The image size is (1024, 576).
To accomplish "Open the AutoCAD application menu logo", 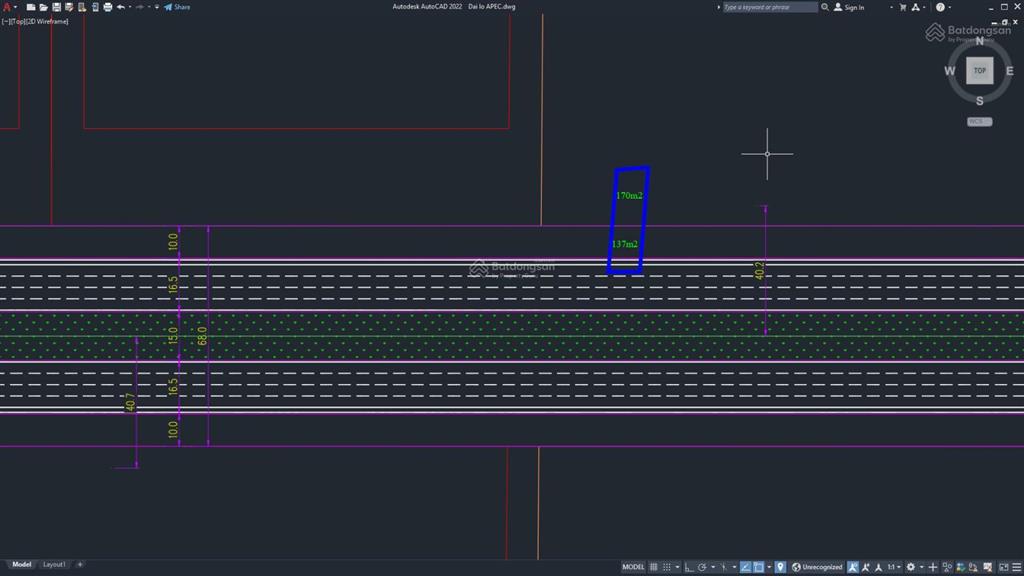I will 8,7.
